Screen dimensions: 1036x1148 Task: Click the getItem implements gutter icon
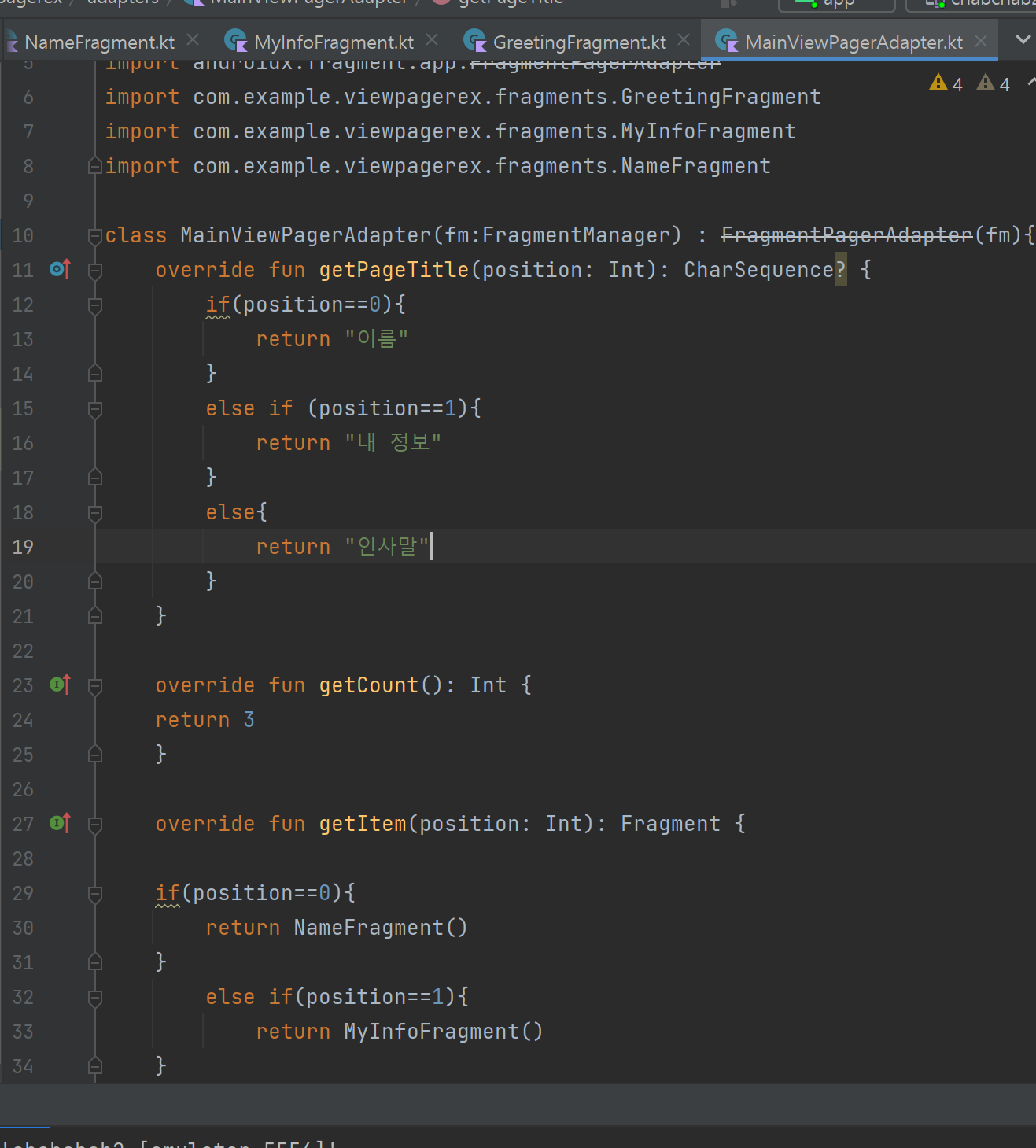(x=61, y=824)
